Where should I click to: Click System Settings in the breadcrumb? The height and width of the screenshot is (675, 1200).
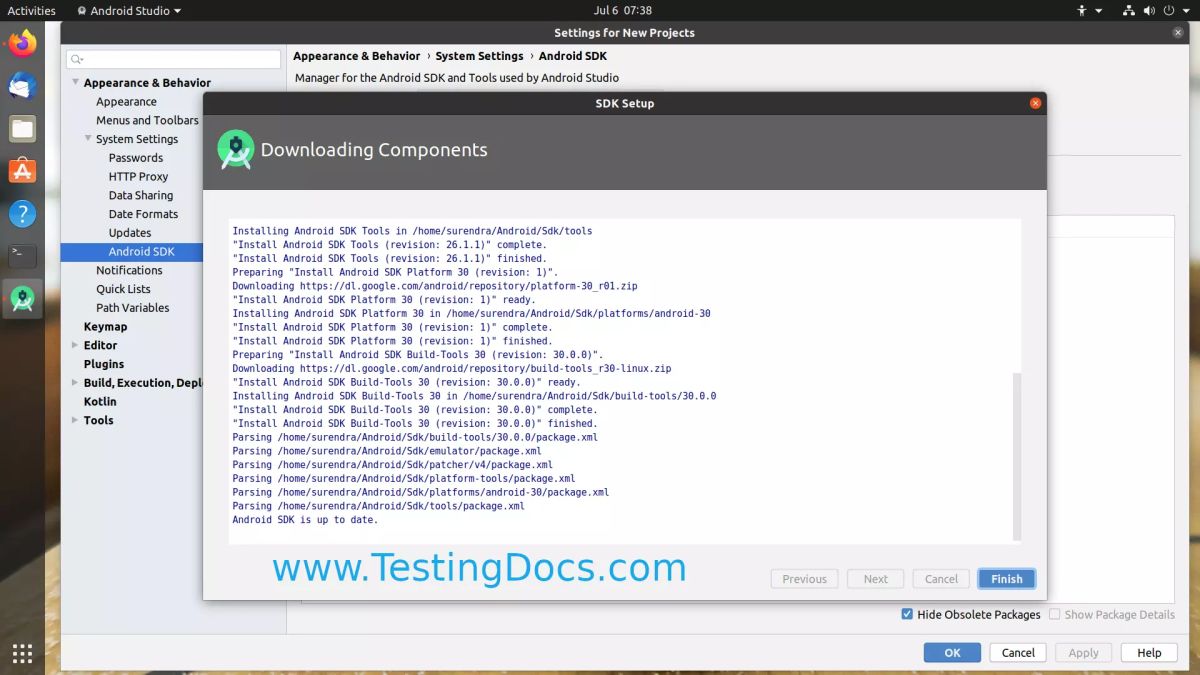(x=479, y=56)
